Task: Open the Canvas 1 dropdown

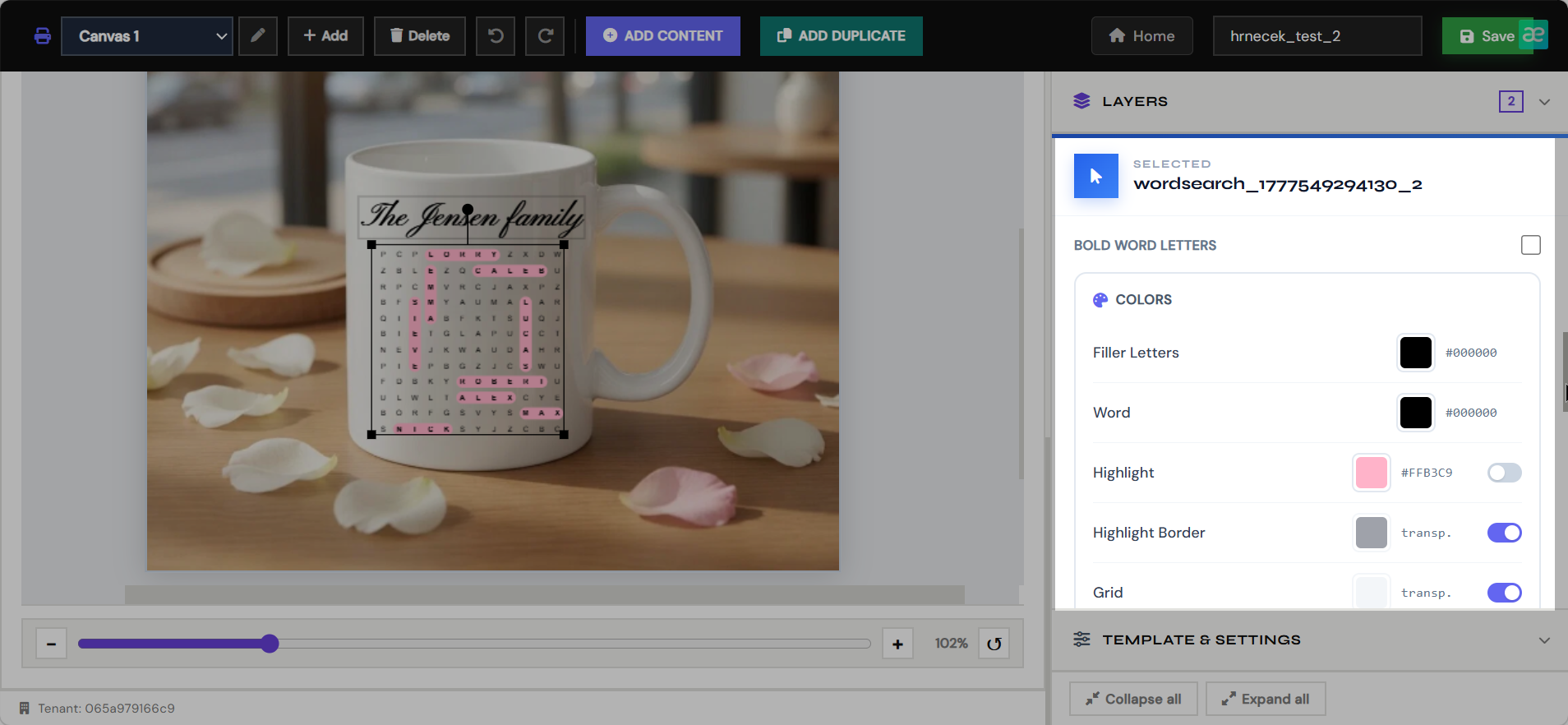Action: pos(147,36)
